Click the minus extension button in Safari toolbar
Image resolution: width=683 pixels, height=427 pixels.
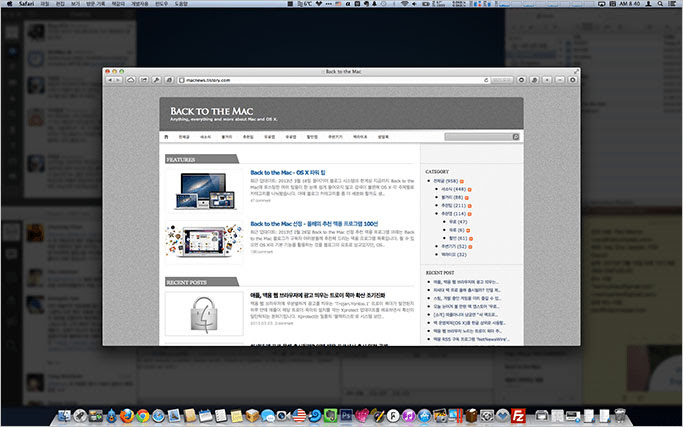560,80
